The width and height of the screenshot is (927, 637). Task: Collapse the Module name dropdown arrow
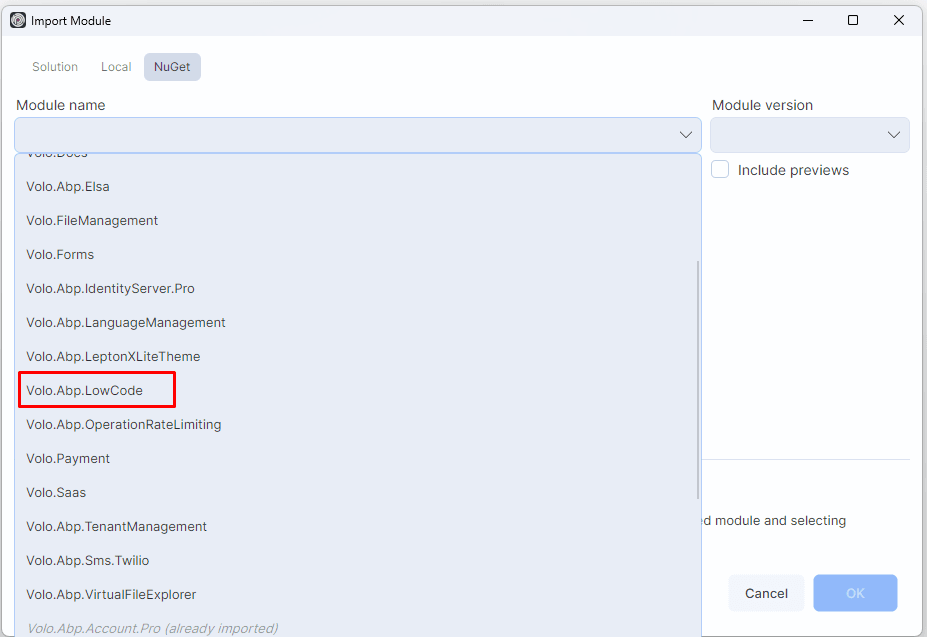686,135
